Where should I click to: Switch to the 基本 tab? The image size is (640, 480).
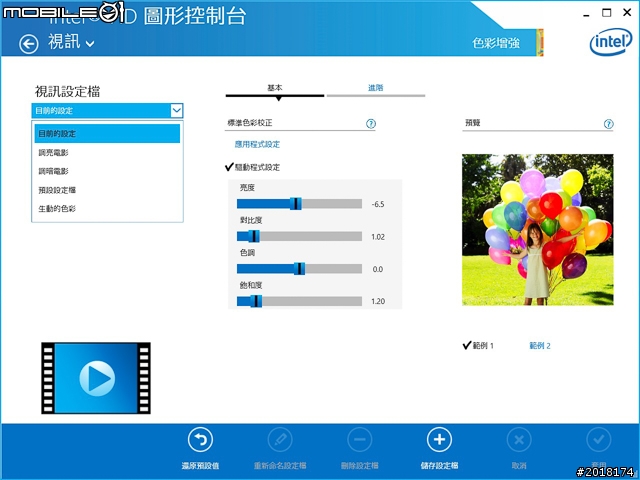(x=275, y=88)
